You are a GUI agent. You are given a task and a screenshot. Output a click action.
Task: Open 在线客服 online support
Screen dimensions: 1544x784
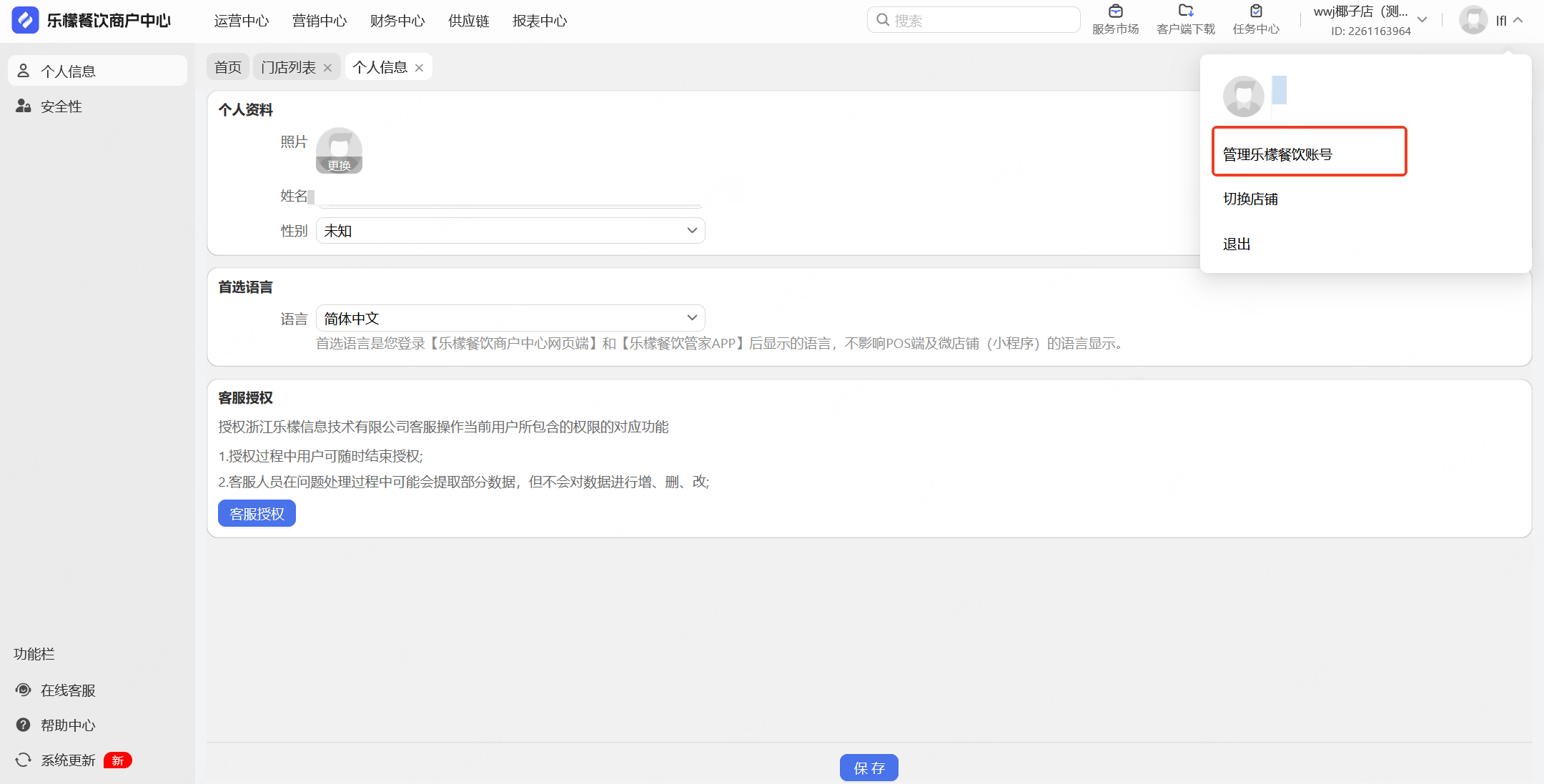click(67, 690)
